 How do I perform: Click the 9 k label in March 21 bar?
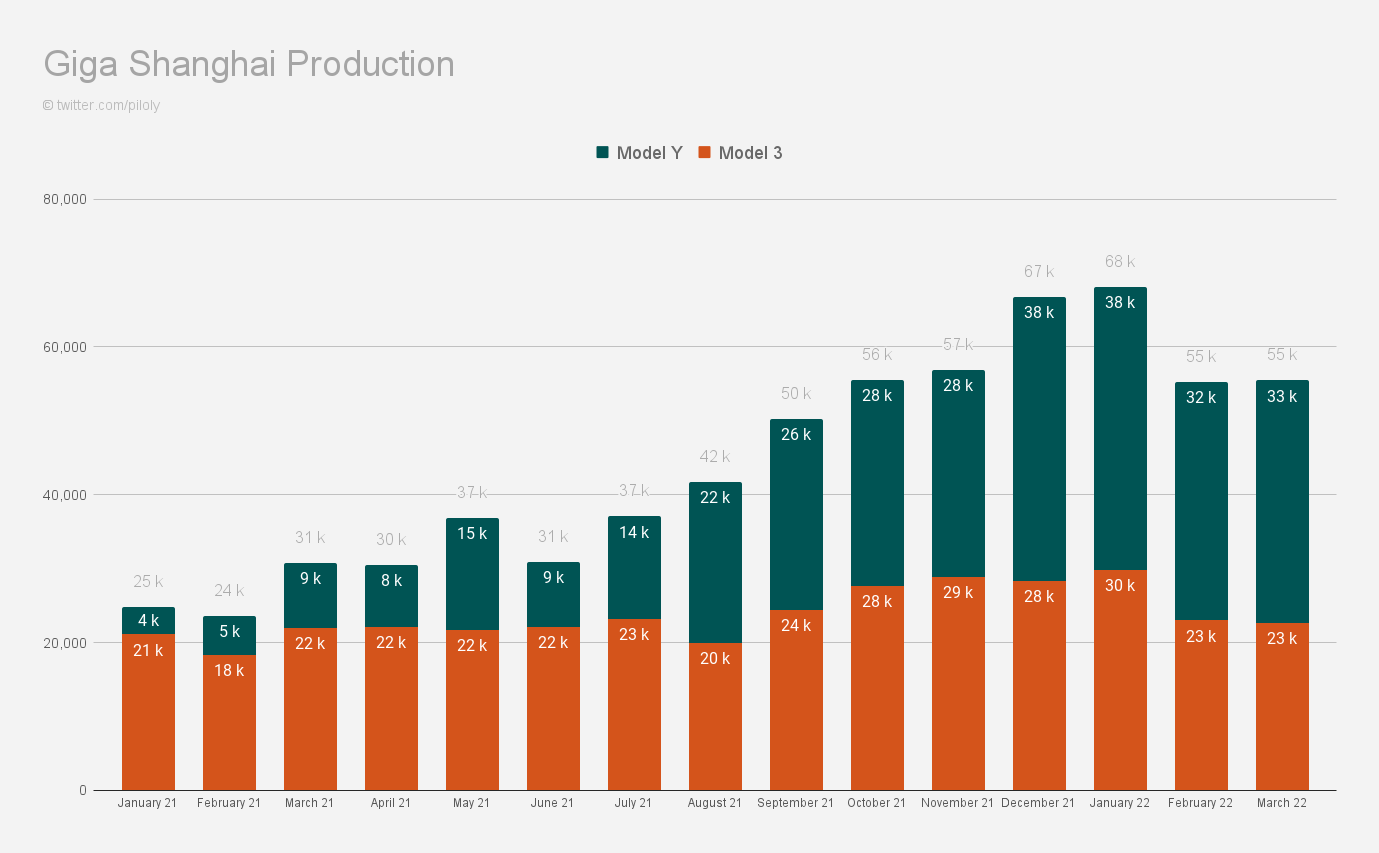(x=310, y=579)
